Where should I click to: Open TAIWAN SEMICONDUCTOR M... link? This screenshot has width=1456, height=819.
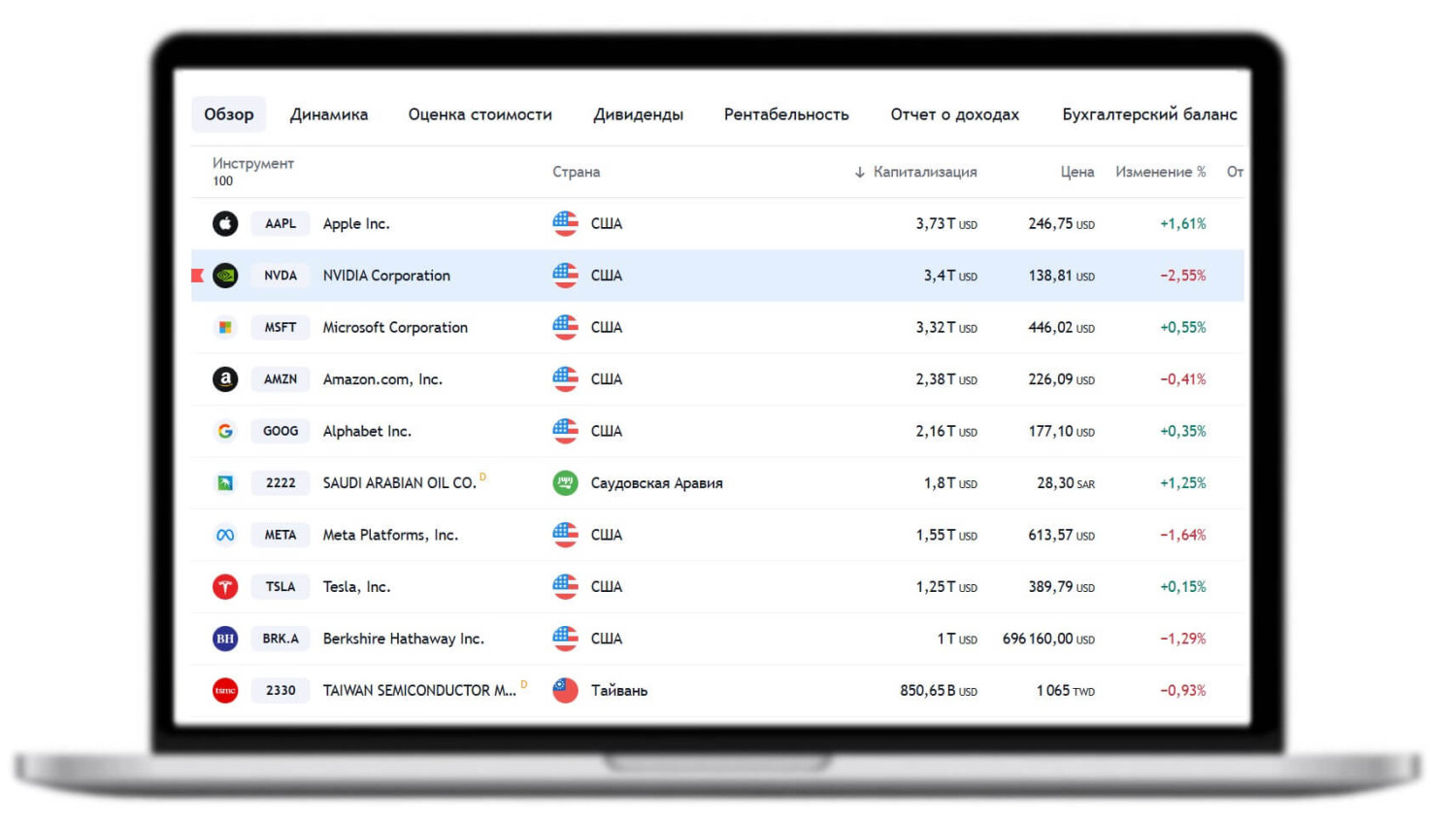click(419, 691)
